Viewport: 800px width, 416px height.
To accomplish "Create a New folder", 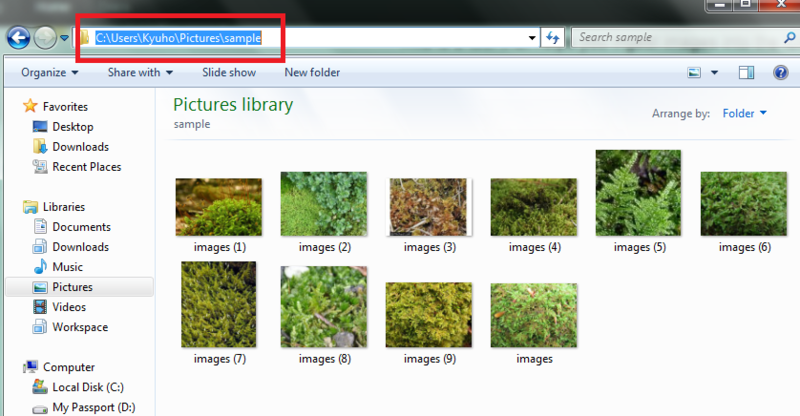I will [312, 72].
